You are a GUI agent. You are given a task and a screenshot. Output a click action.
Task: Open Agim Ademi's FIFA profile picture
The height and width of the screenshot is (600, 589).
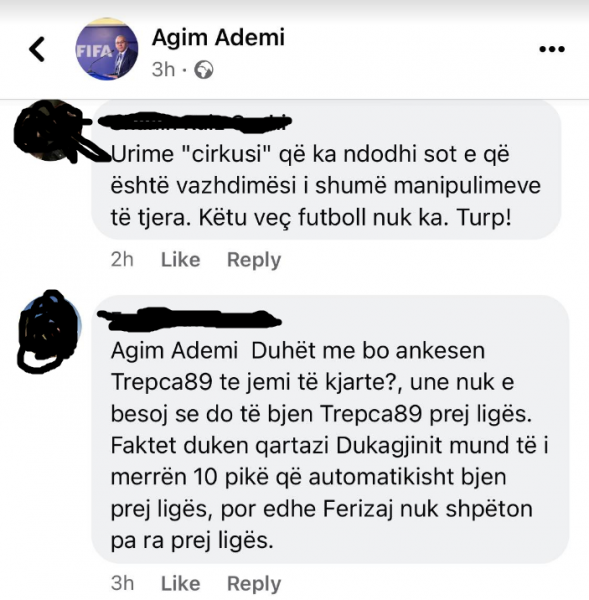click(106, 49)
